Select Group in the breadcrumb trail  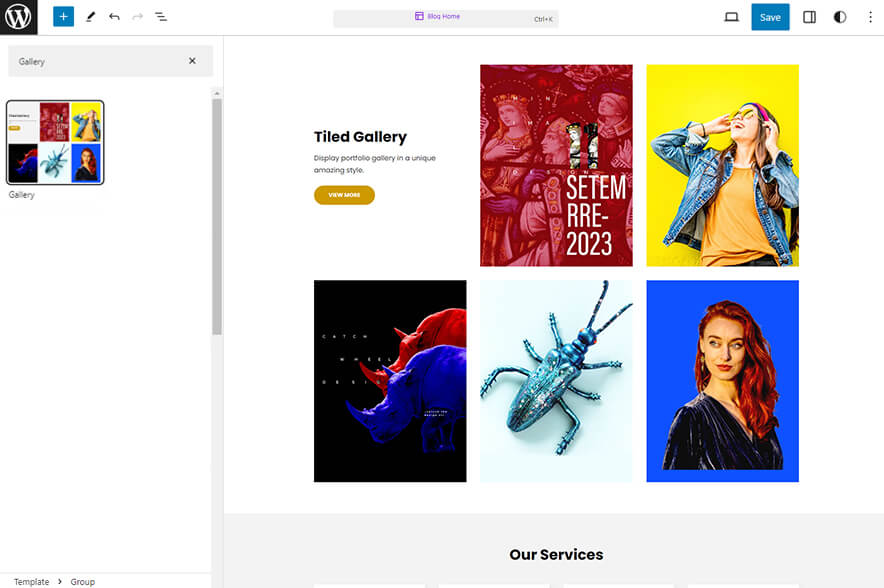coord(82,581)
